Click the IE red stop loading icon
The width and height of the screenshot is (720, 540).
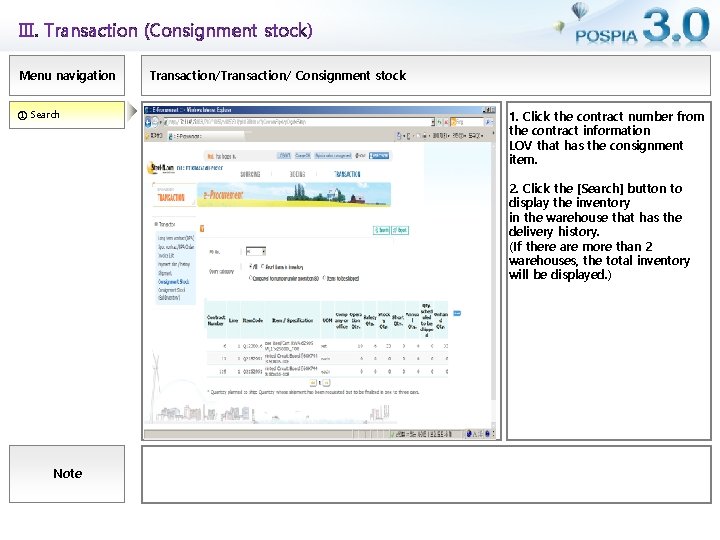446,122
